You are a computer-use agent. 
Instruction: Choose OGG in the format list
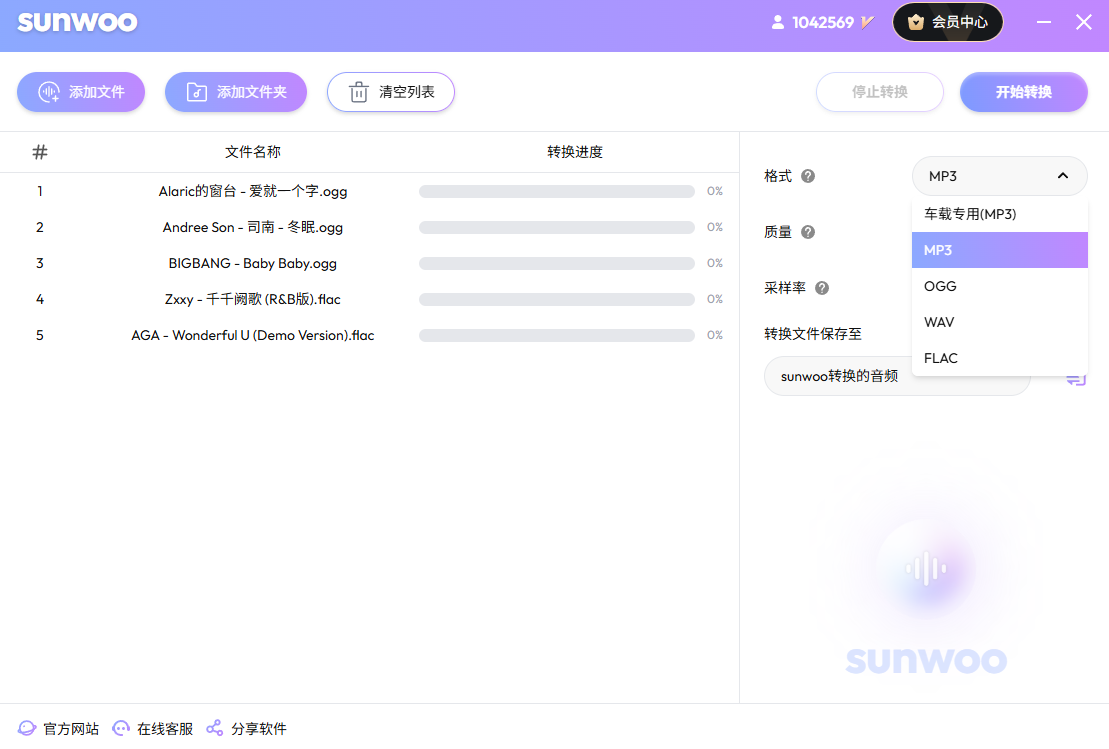click(x=999, y=286)
